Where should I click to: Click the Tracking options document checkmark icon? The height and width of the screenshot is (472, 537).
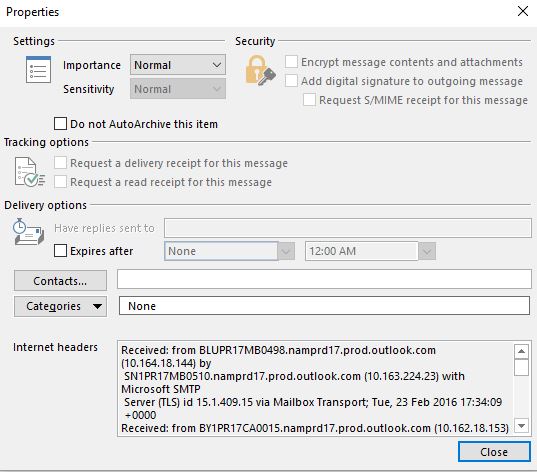point(29,172)
